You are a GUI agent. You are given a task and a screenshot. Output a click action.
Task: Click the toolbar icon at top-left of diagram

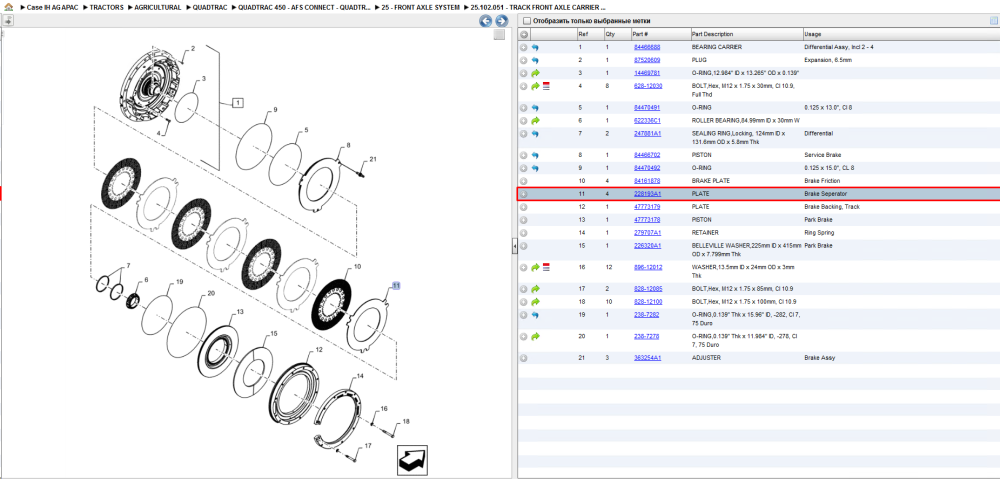coord(8,21)
